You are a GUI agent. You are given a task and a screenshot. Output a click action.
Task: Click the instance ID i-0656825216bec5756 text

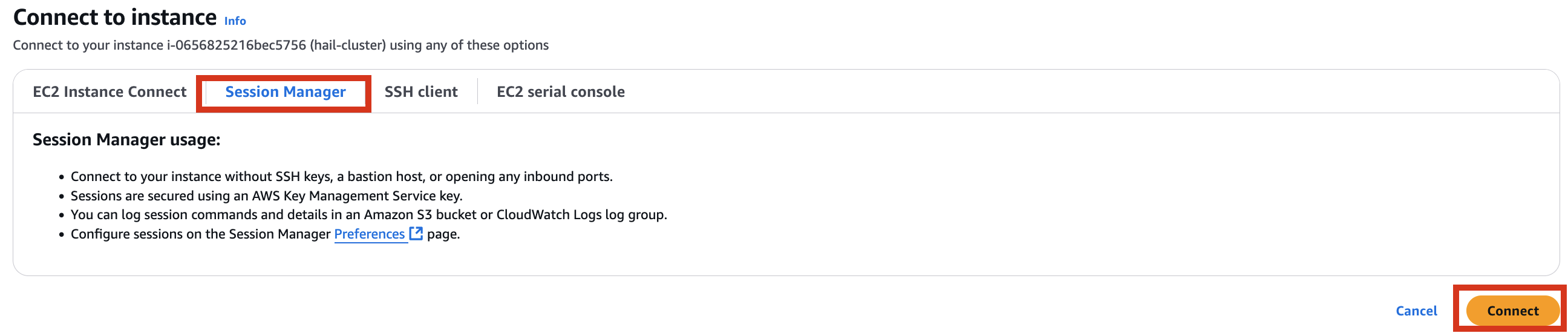coord(237,45)
